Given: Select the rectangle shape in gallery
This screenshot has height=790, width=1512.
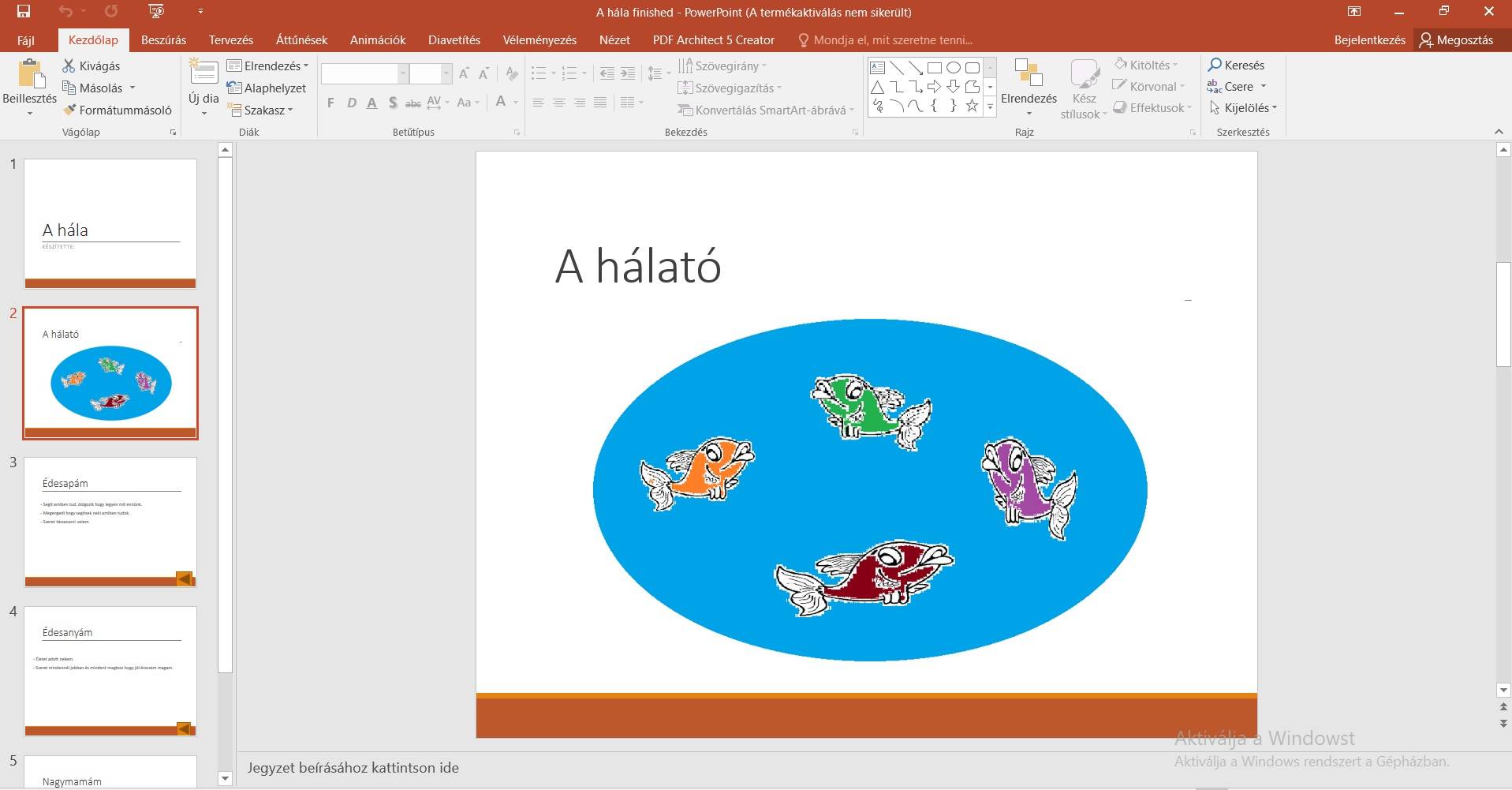Looking at the screenshot, I should 935,68.
